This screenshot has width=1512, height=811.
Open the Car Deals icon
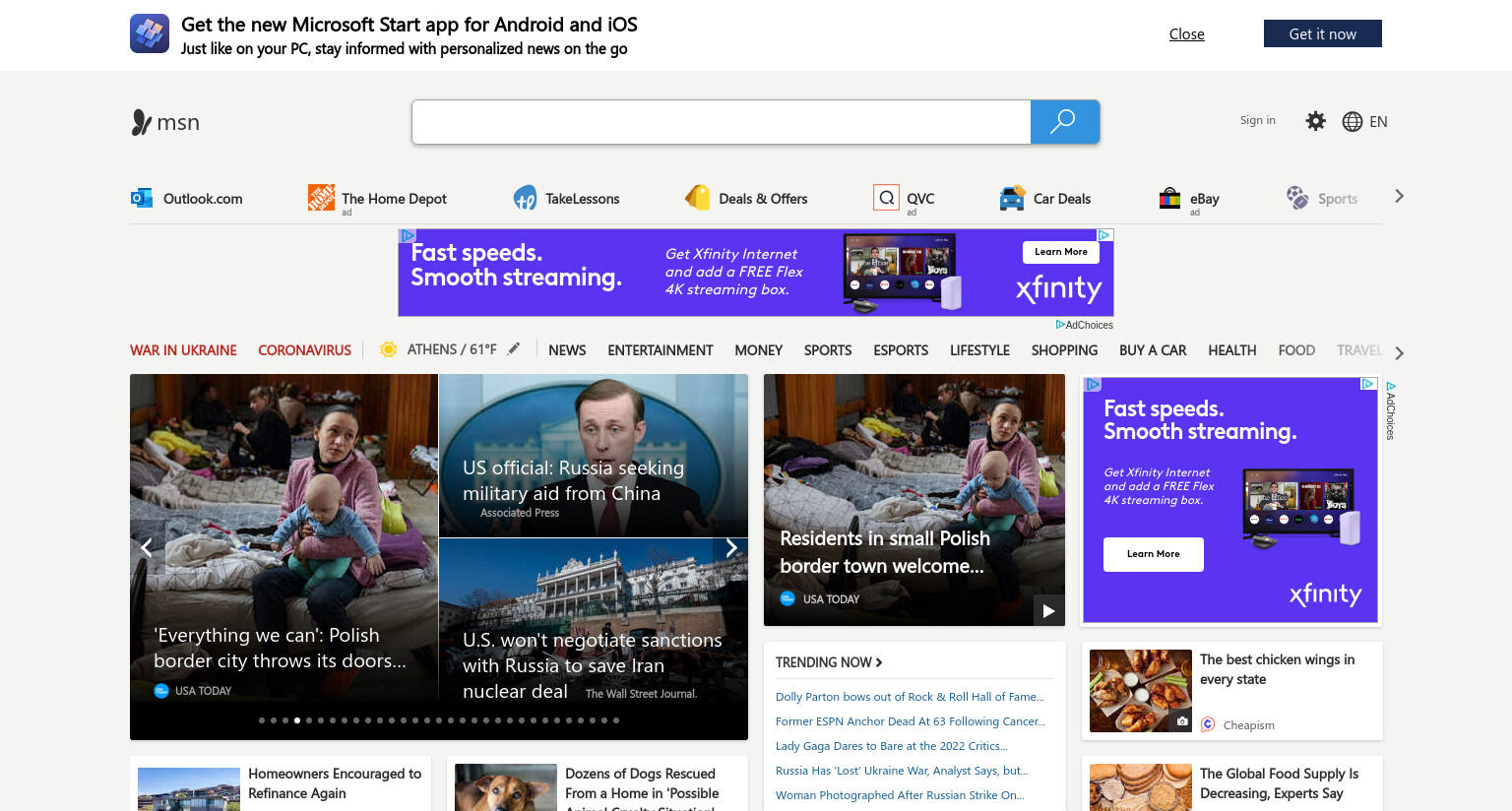[1012, 198]
